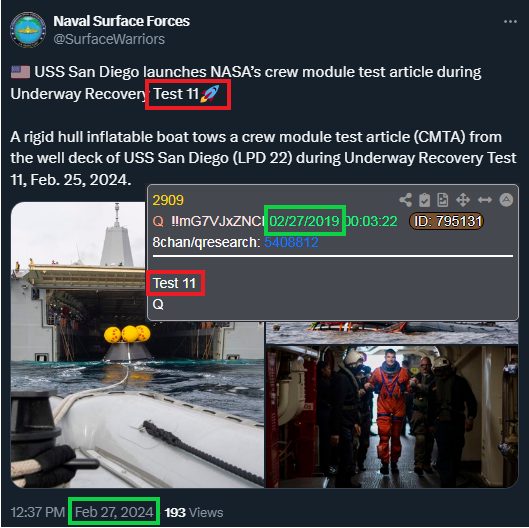Click the four-arrow move icon

point(463,200)
